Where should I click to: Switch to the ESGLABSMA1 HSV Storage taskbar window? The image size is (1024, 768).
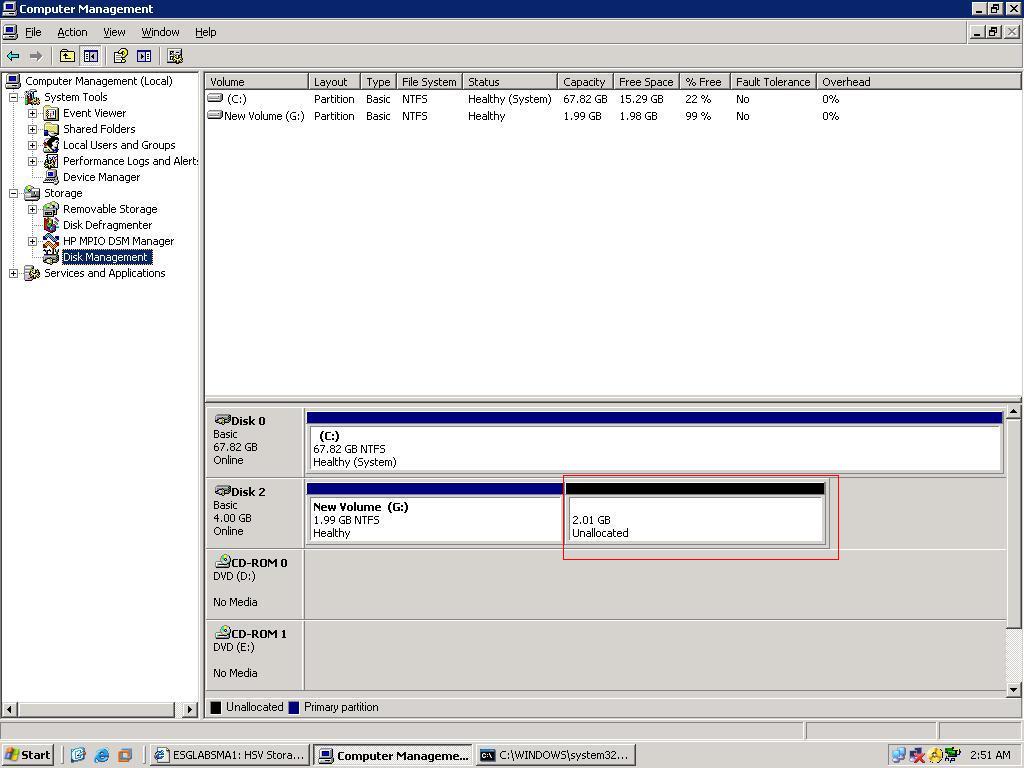coord(229,756)
